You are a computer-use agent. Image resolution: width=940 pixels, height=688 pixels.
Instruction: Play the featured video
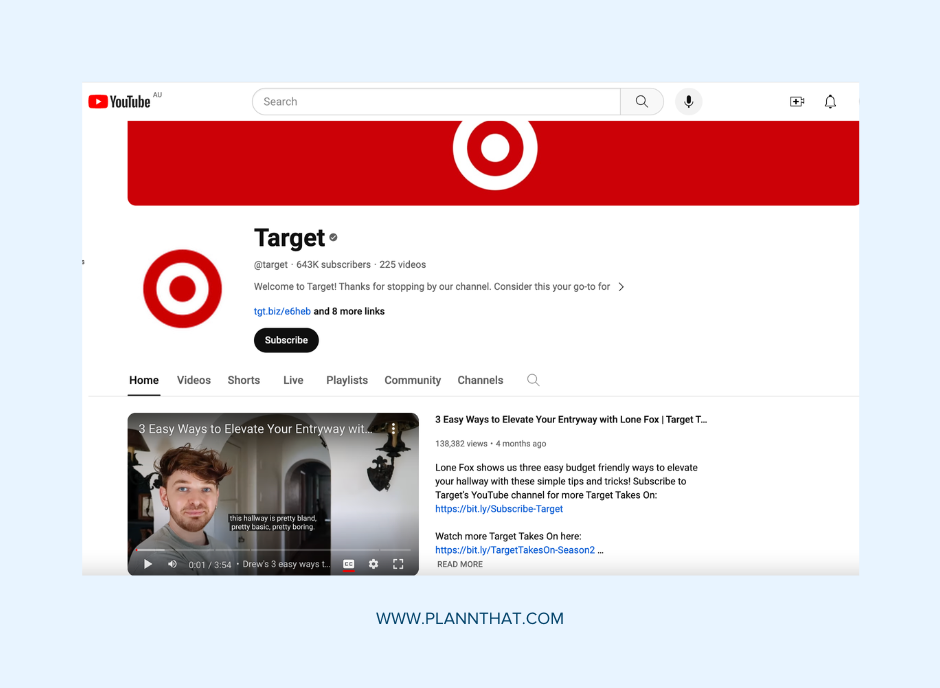pyautogui.click(x=148, y=564)
